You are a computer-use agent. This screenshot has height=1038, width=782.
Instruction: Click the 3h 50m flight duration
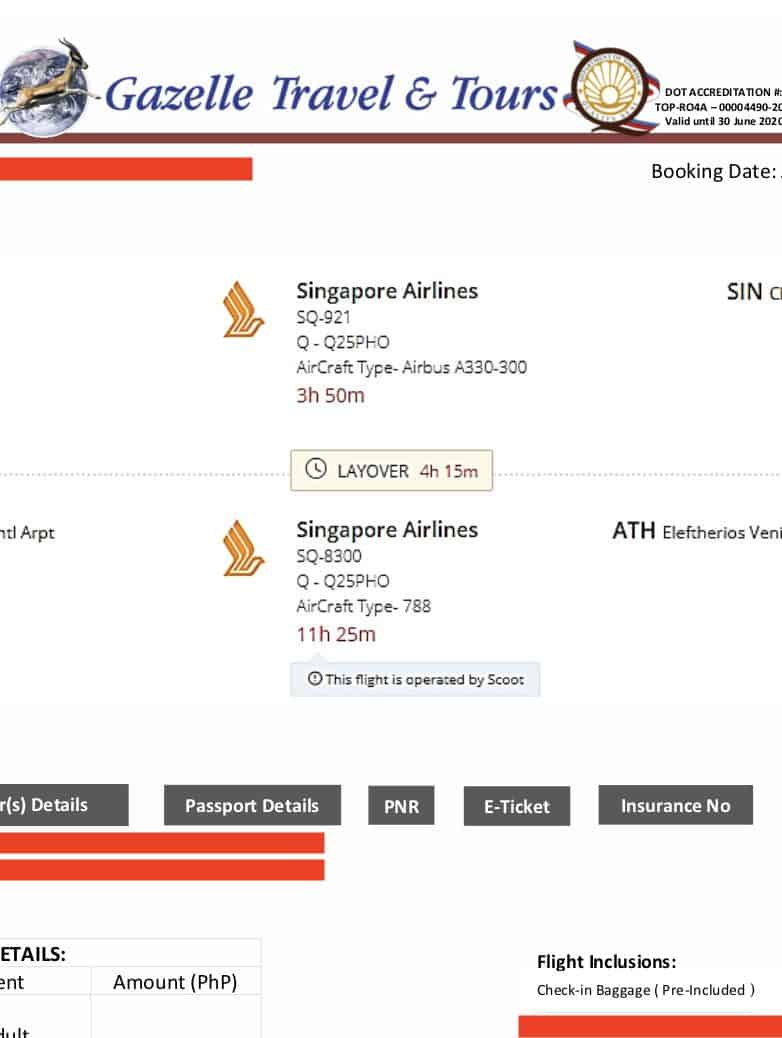pos(330,395)
